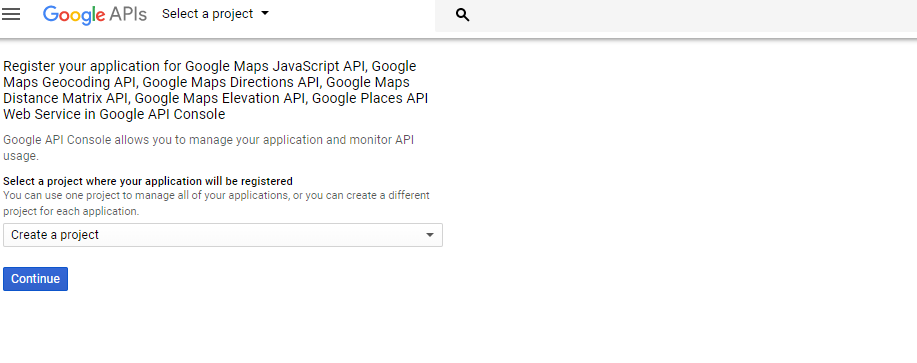Click Web Service in Google API Console text
The height and width of the screenshot is (363, 917).
click(x=114, y=115)
